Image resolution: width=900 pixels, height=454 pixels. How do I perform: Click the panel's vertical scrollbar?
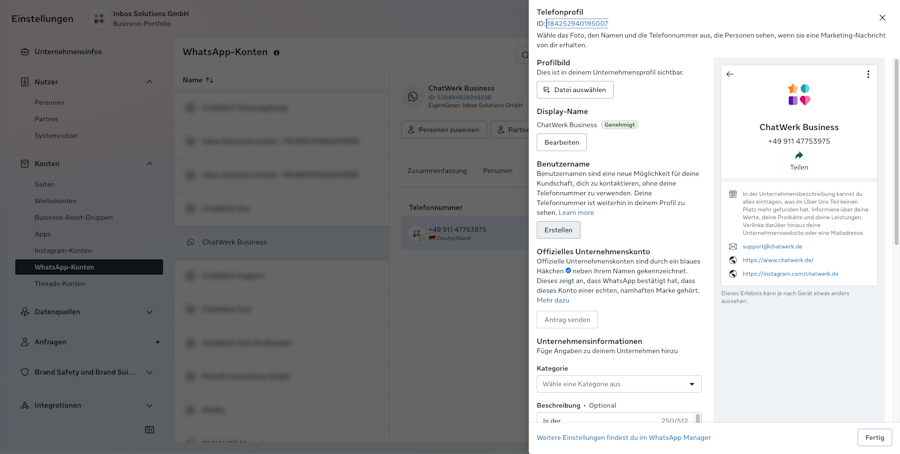[x=896, y=152]
